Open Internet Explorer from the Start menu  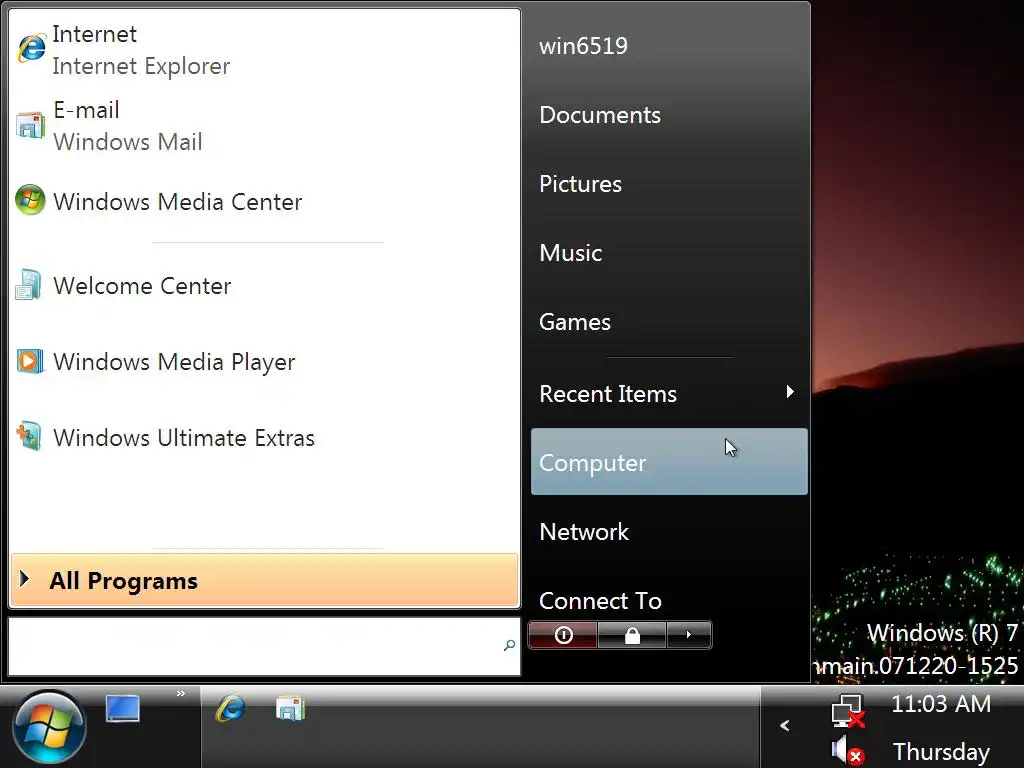tap(264, 50)
